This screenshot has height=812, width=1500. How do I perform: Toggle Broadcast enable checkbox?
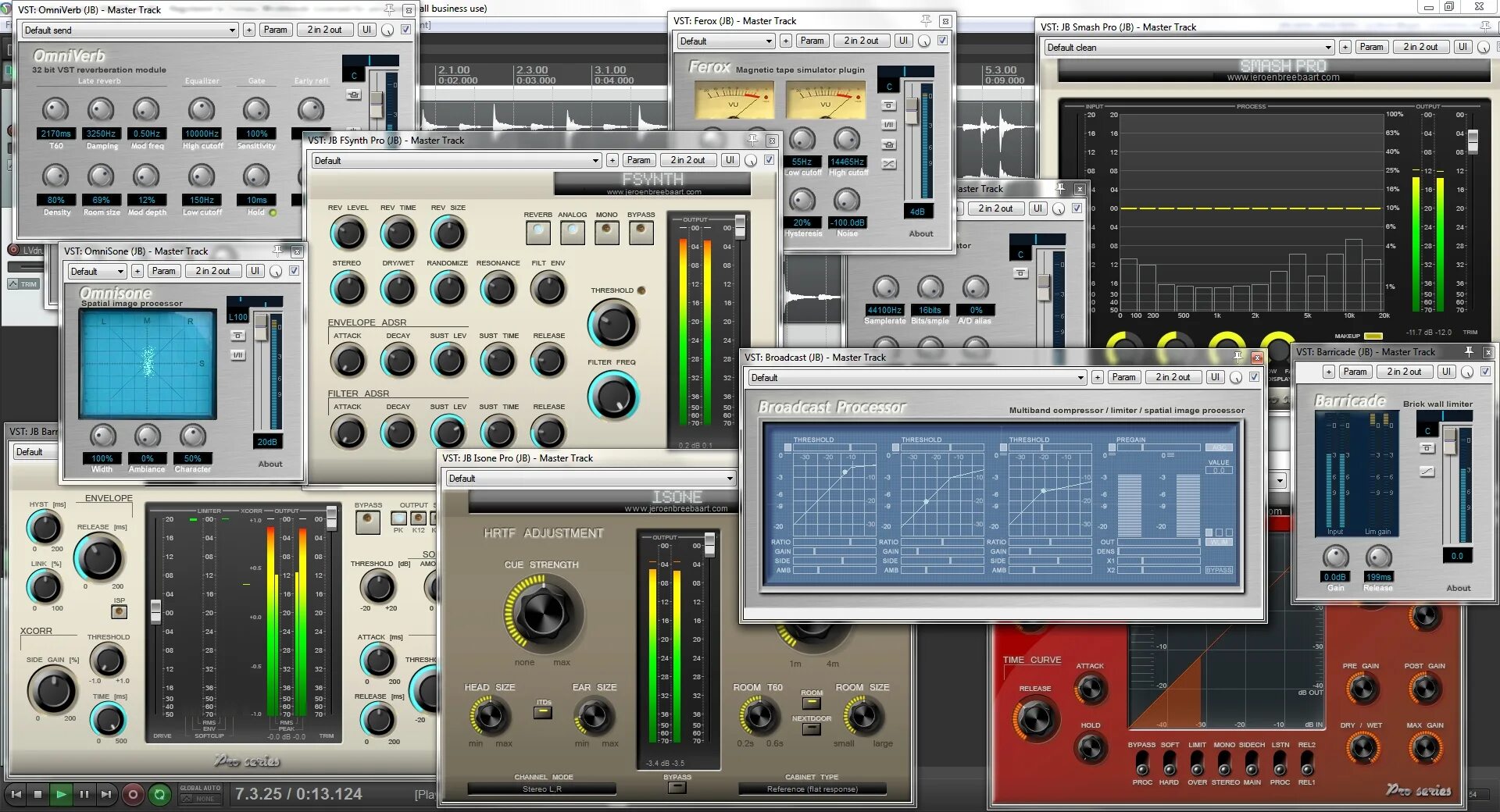pos(1254,377)
